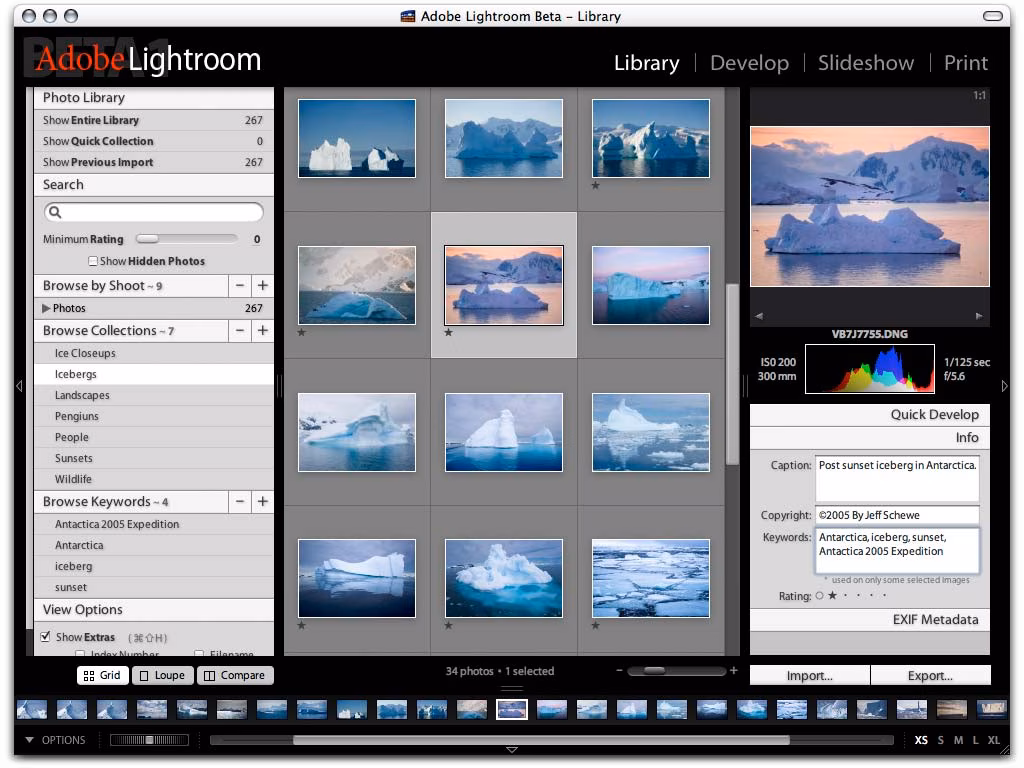Go to previous photo in preview panel

coord(759,316)
